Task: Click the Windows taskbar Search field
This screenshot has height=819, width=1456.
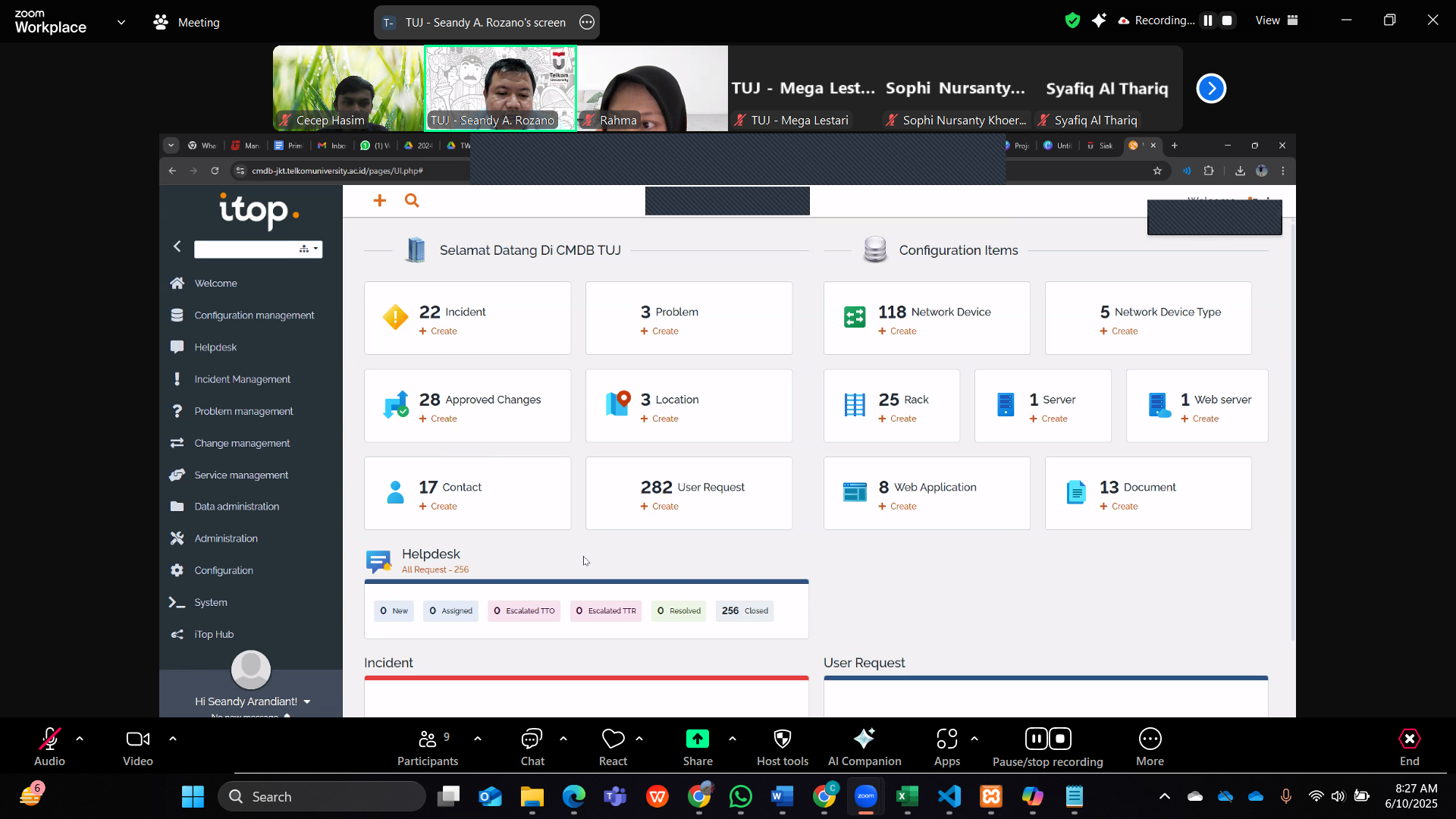Action: click(322, 796)
